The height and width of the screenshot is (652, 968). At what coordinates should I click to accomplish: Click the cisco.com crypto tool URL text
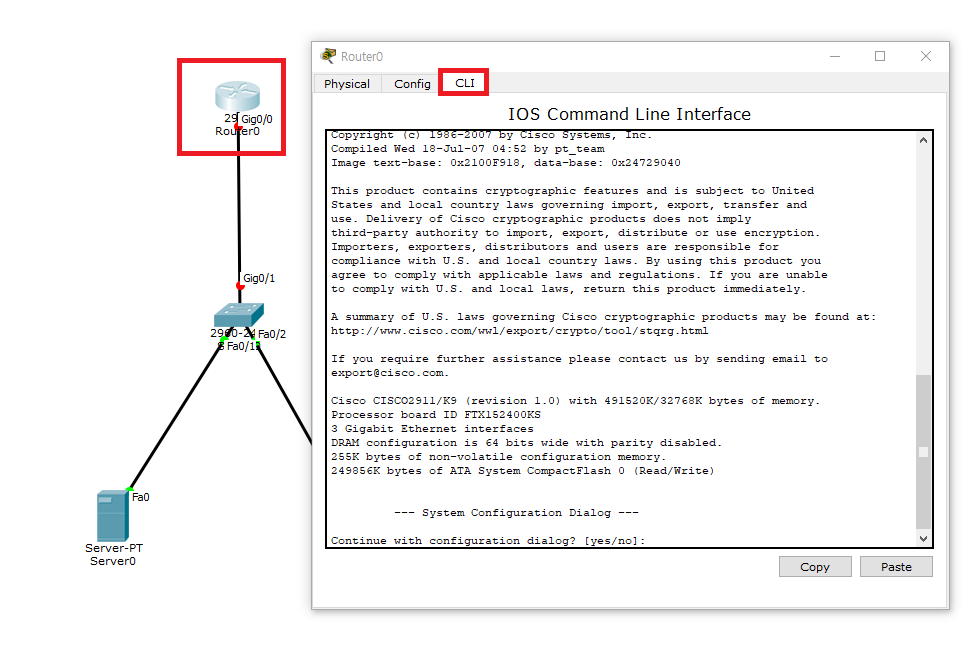[519, 331]
